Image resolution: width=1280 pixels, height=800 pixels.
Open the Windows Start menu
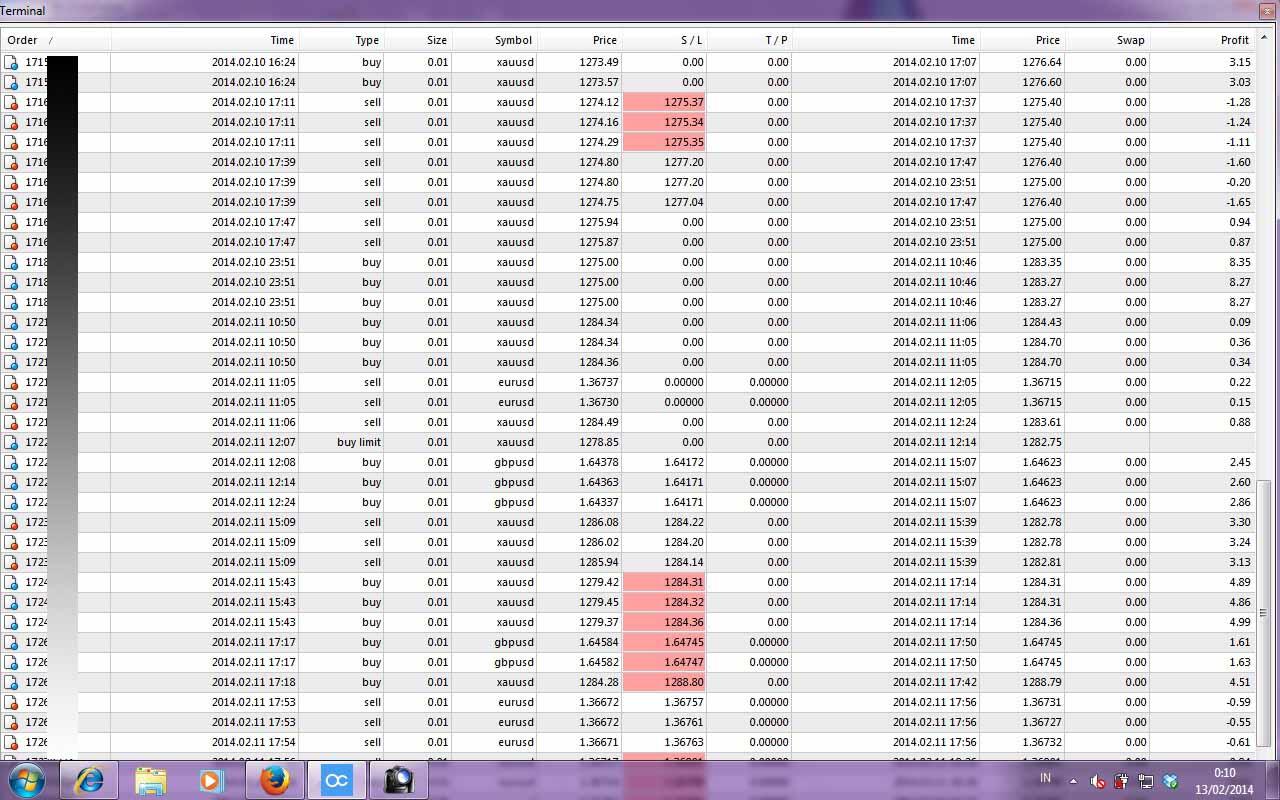pos(27,780)
